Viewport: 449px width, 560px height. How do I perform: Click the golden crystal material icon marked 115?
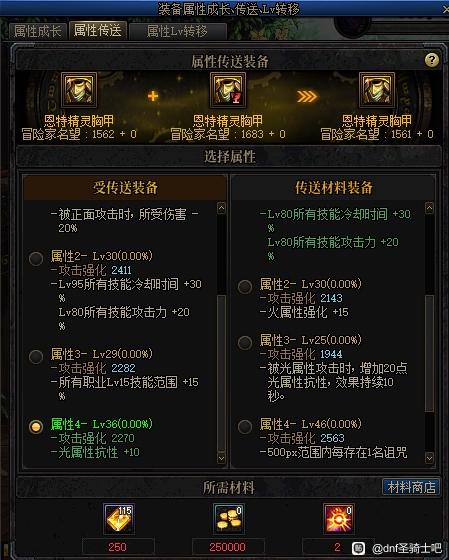tap(119, 519)
